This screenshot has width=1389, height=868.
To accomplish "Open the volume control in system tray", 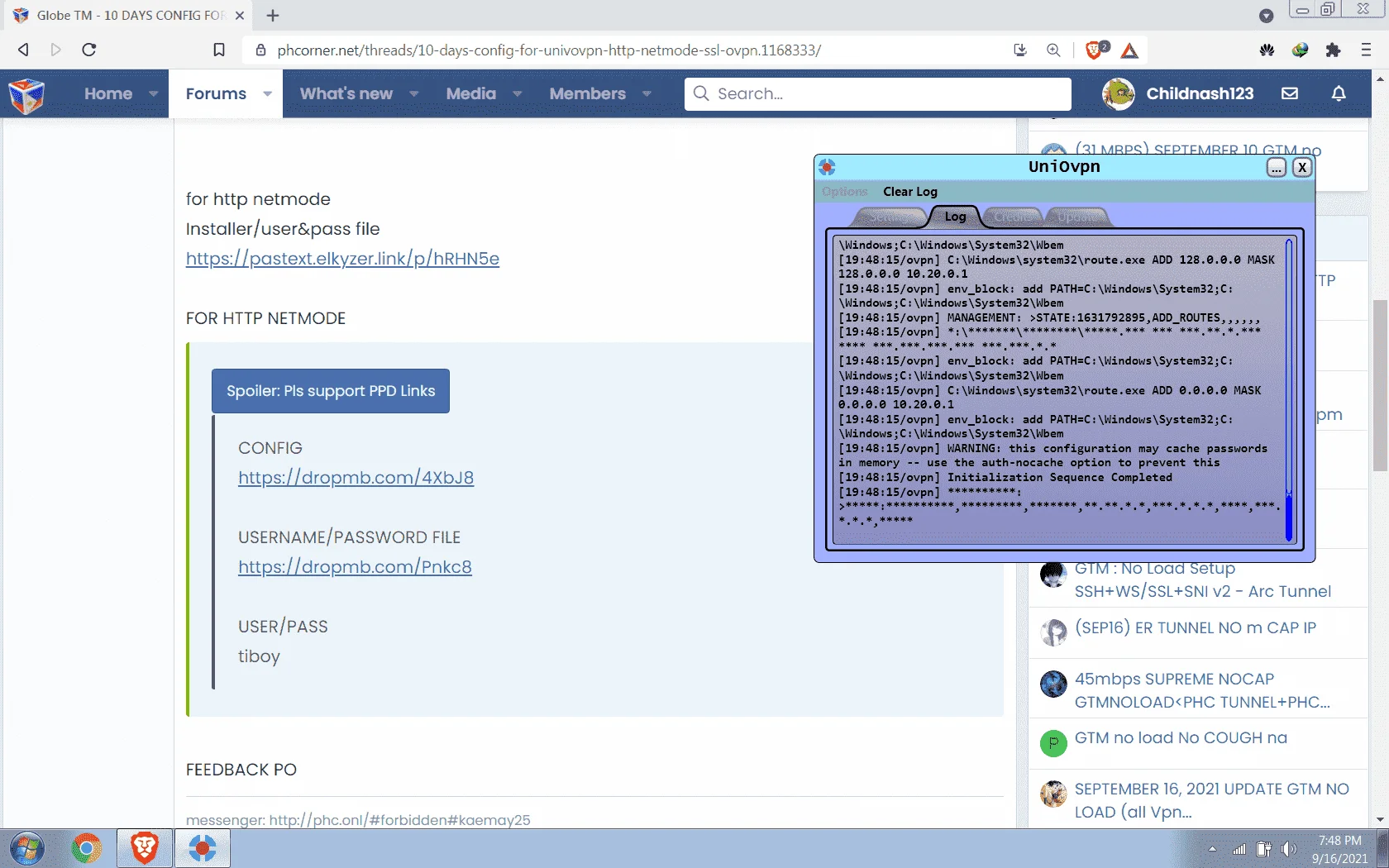I will point(1289,849).
